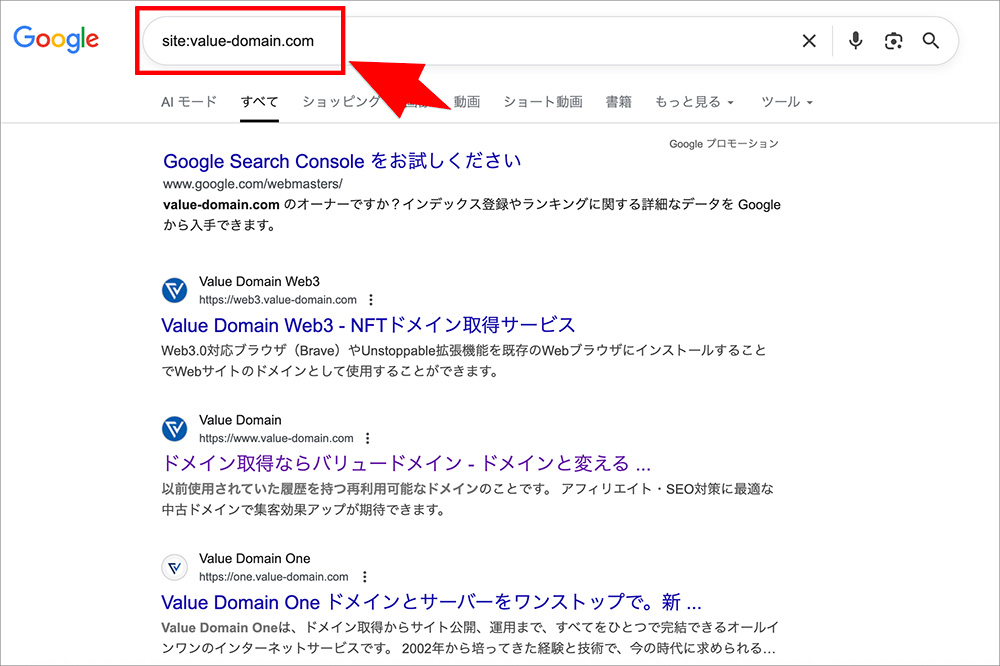This screenshot has width=1000, height=666.
Task: Open the three-dot menu for Value Domain One
Action: 364,576
